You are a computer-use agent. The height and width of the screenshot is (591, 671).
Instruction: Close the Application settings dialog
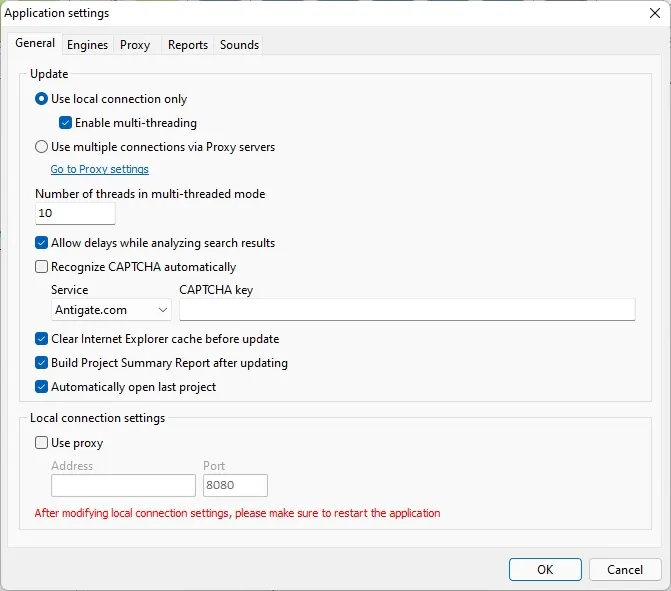(x=655, y=13)
